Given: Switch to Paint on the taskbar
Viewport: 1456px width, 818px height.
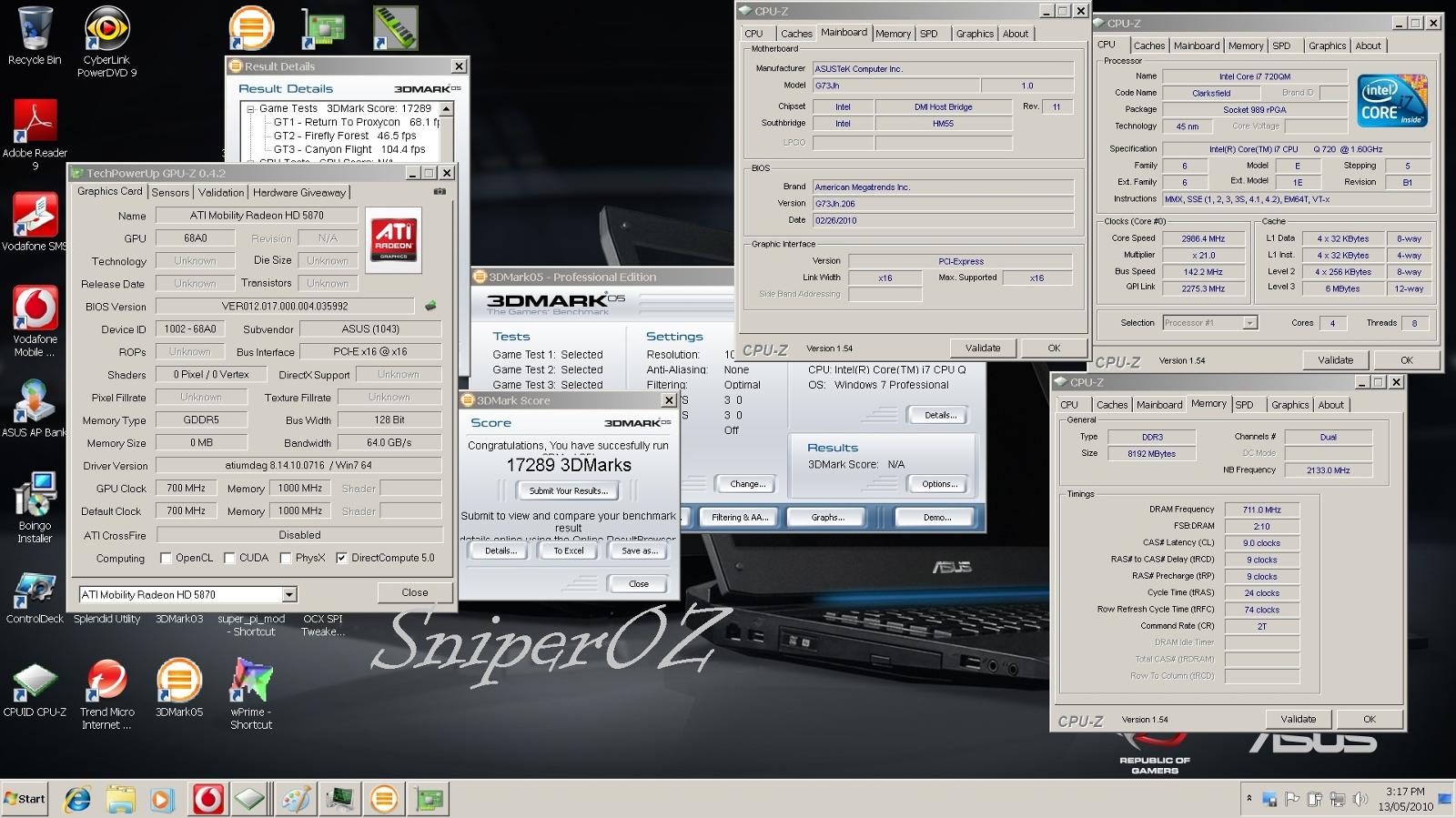Looking at the screenshot, I should [x=296, y=800].
